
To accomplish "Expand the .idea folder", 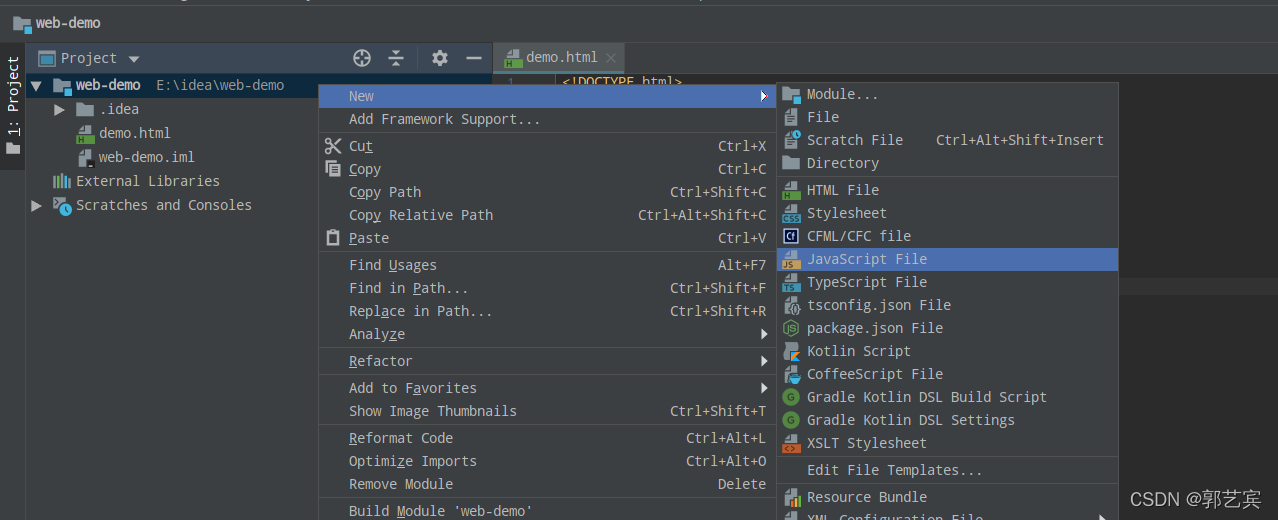I will (59, 109).
